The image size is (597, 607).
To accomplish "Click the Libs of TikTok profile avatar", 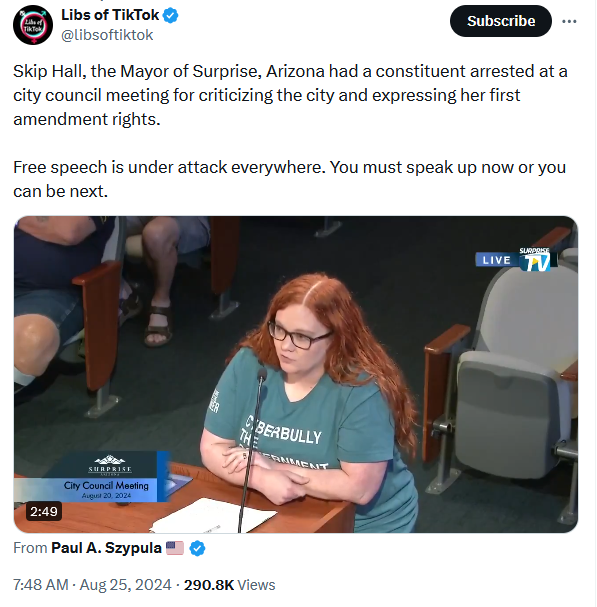I will click(x=33, y=25).
